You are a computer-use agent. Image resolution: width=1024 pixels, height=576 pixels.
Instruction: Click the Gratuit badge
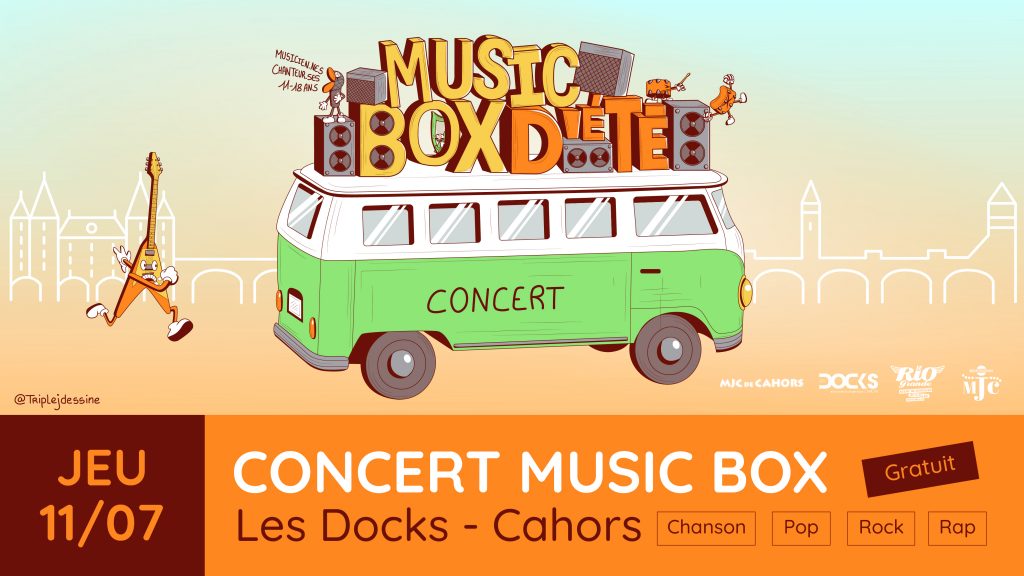tap(920, 469)
